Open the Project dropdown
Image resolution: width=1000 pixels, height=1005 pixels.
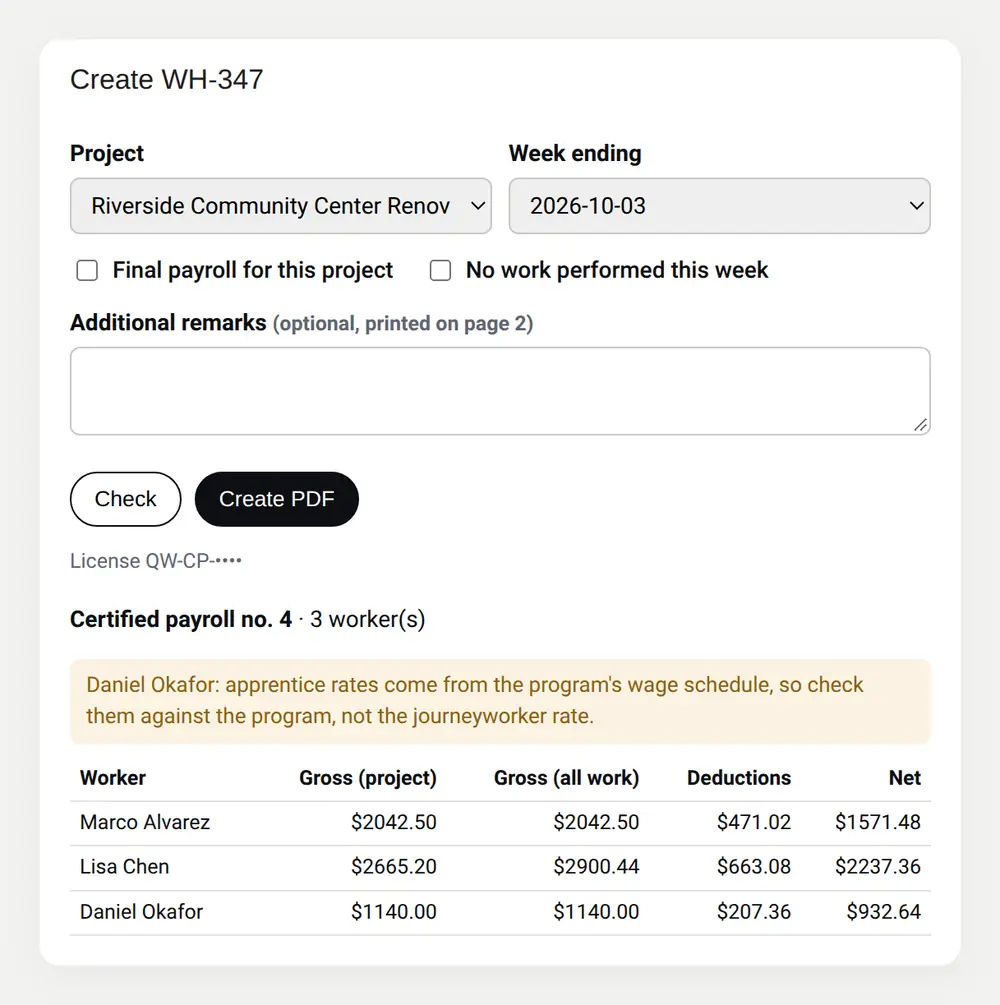coord(281,206)
